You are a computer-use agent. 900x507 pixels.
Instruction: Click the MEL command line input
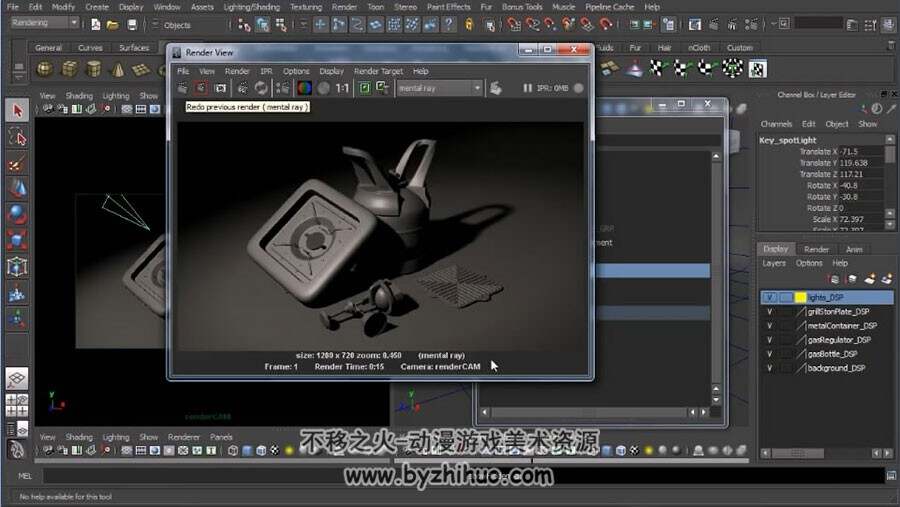tap(463, 475)
